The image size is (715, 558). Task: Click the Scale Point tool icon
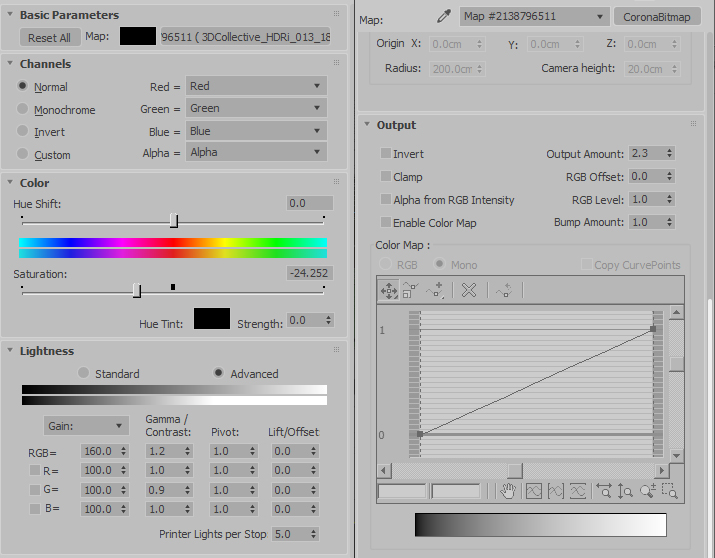click(410, 290)
